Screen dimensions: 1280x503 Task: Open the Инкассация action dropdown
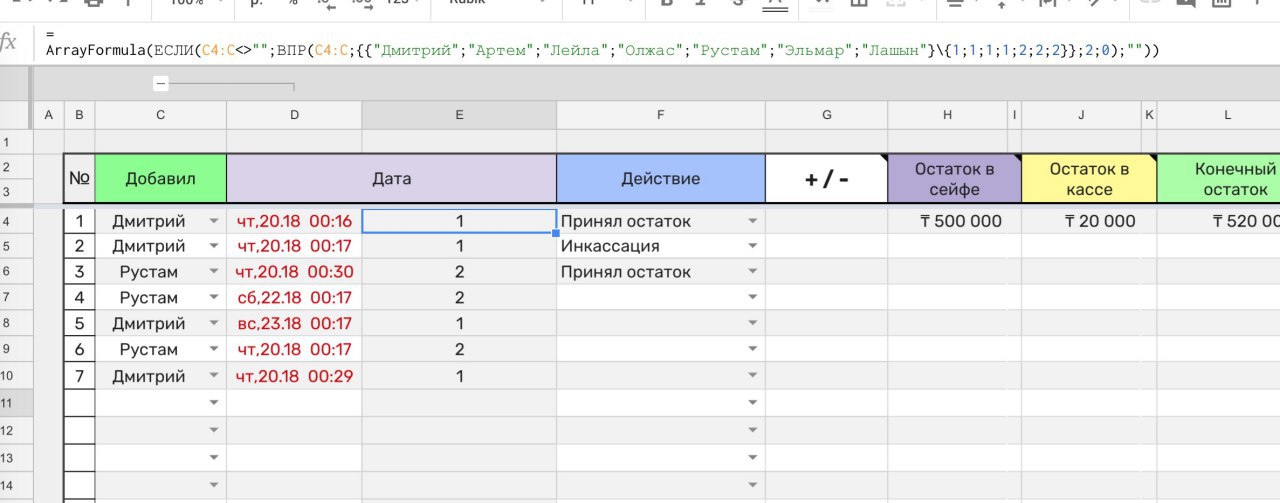point(753,246)
